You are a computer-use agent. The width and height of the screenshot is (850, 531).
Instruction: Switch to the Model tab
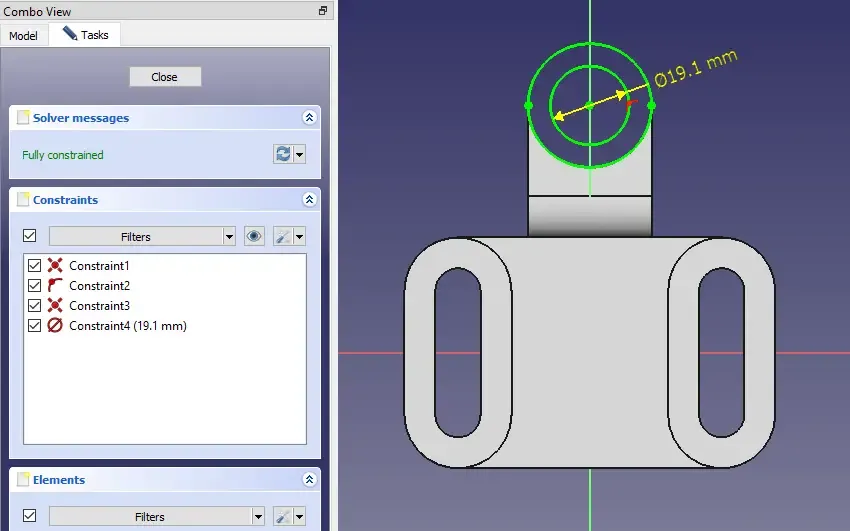click(x=23, y=36)
